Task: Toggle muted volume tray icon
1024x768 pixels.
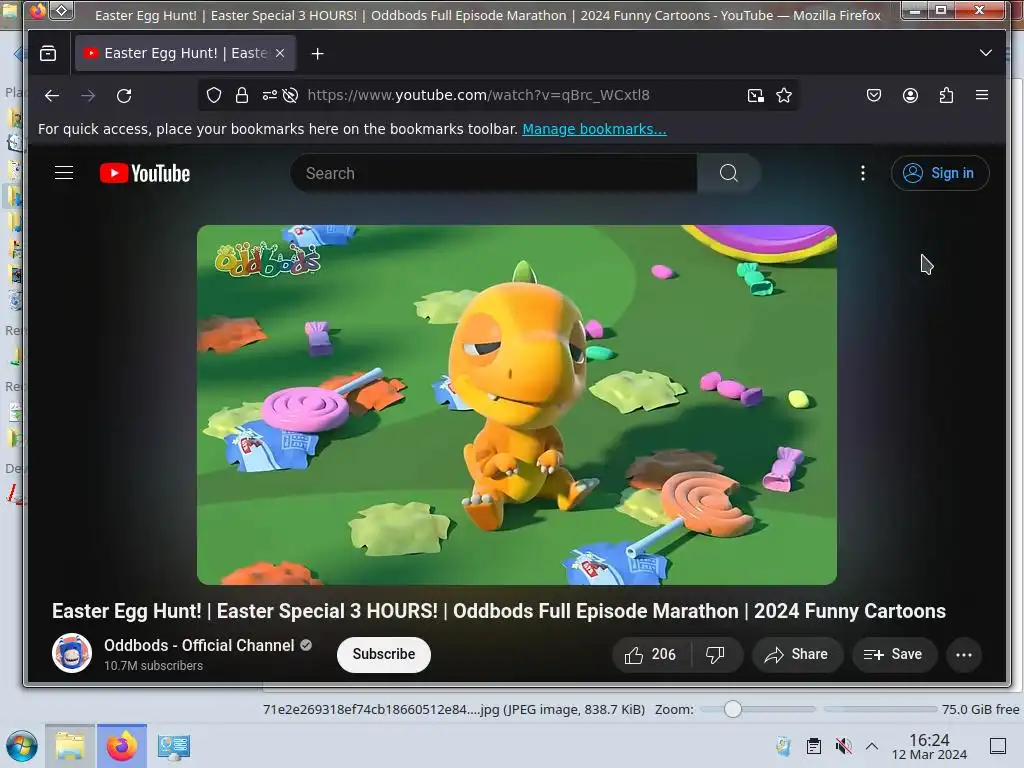Action: [843, 746]
